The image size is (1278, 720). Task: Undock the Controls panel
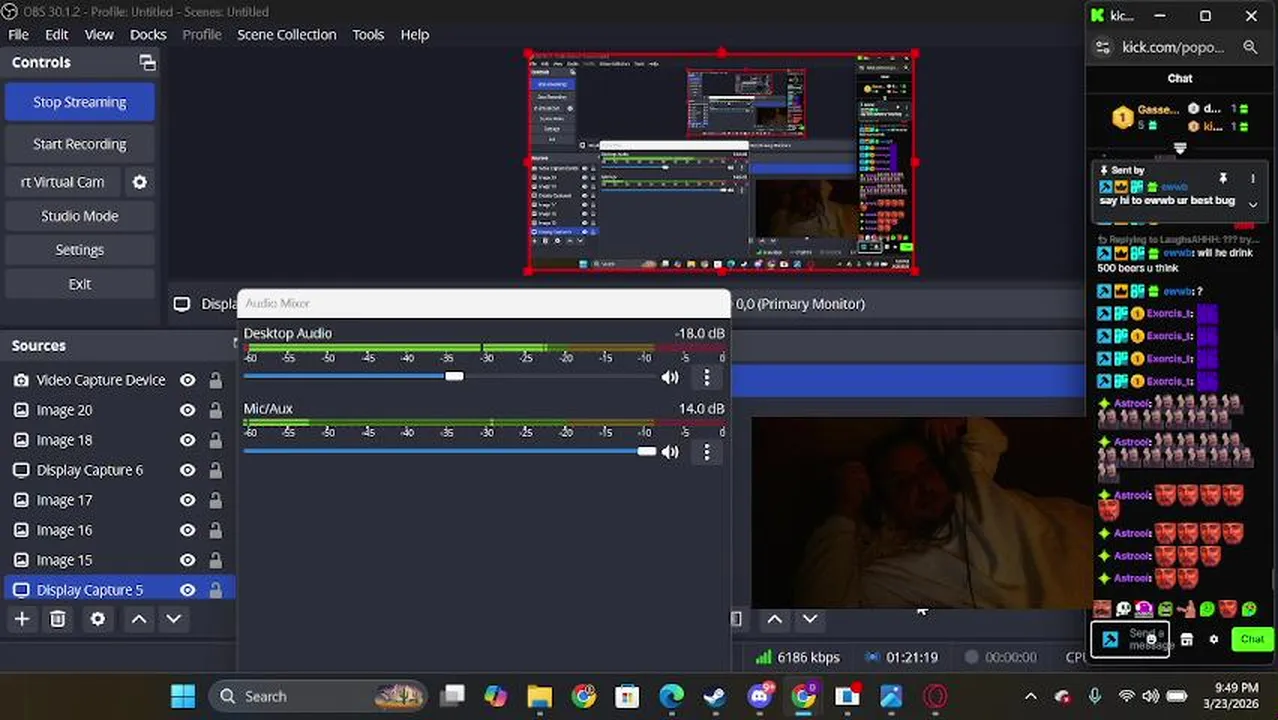147,62
